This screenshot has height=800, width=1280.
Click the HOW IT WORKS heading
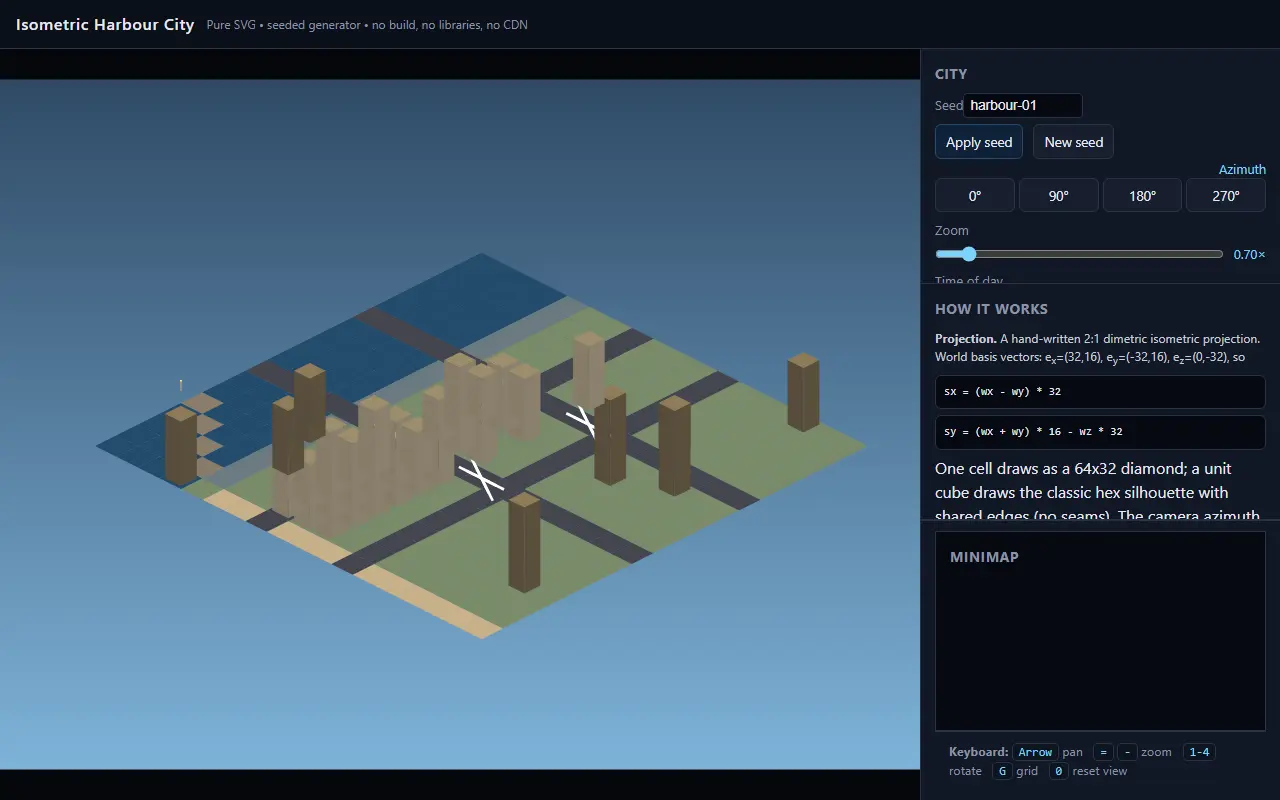click(x=991, y=309)
